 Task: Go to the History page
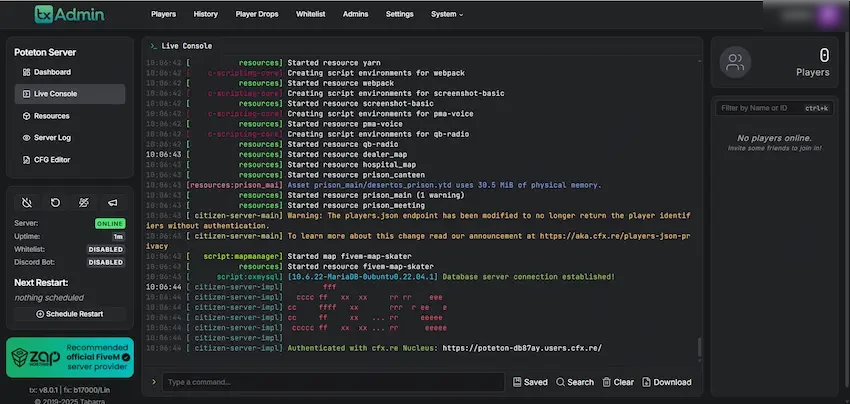click(x=205, y=14)
